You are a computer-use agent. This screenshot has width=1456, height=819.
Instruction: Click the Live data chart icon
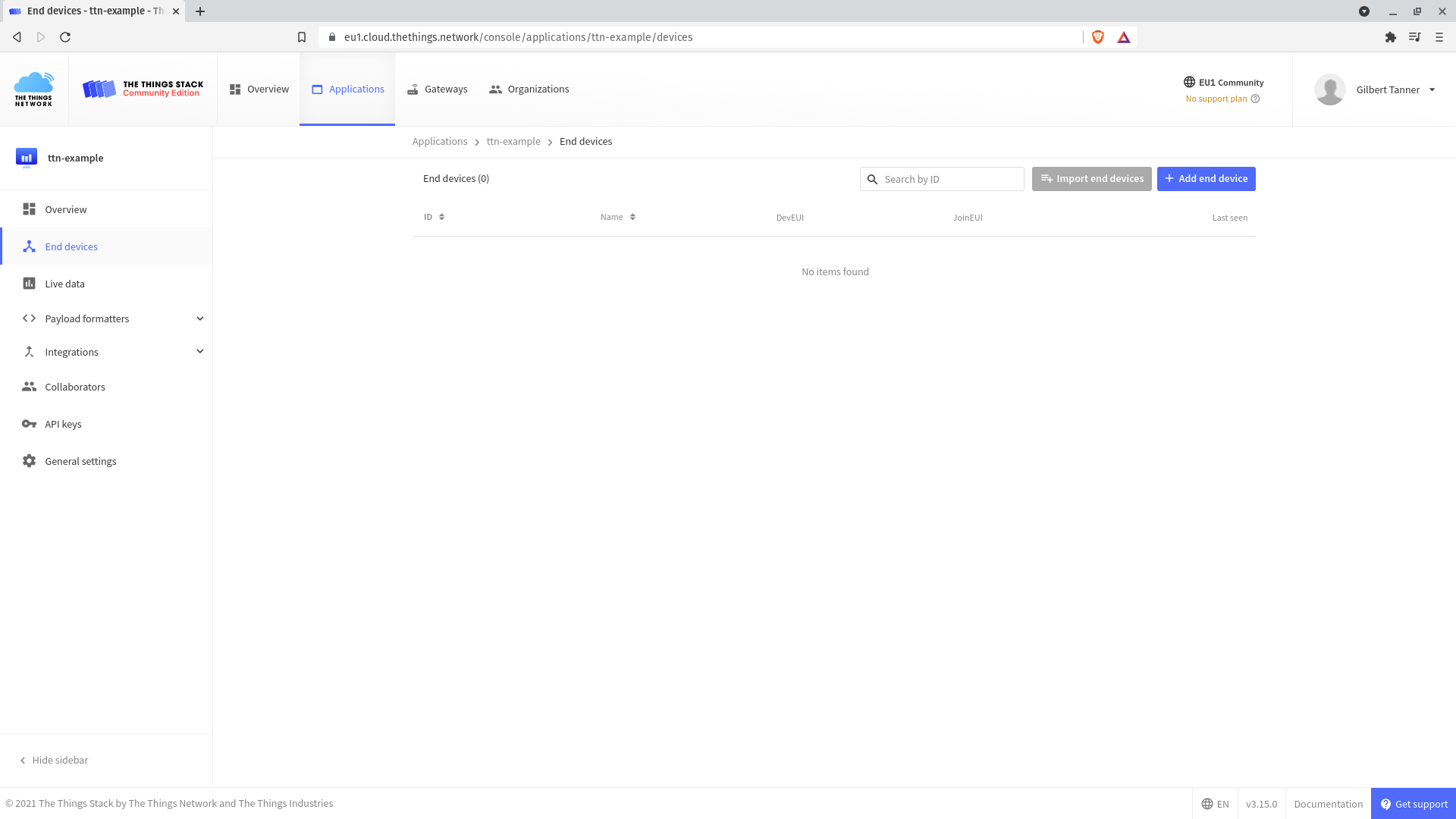click(29, 284)
